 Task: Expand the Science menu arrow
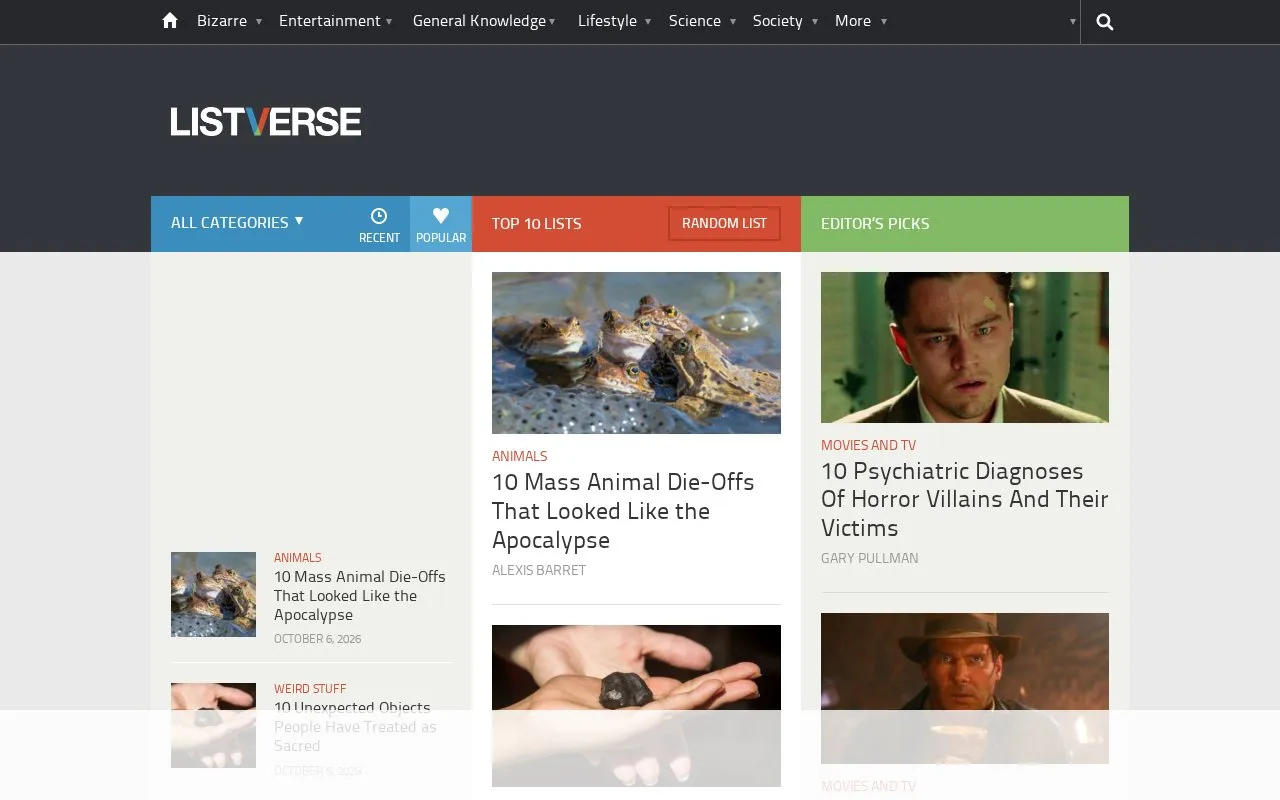click(733, 22)
